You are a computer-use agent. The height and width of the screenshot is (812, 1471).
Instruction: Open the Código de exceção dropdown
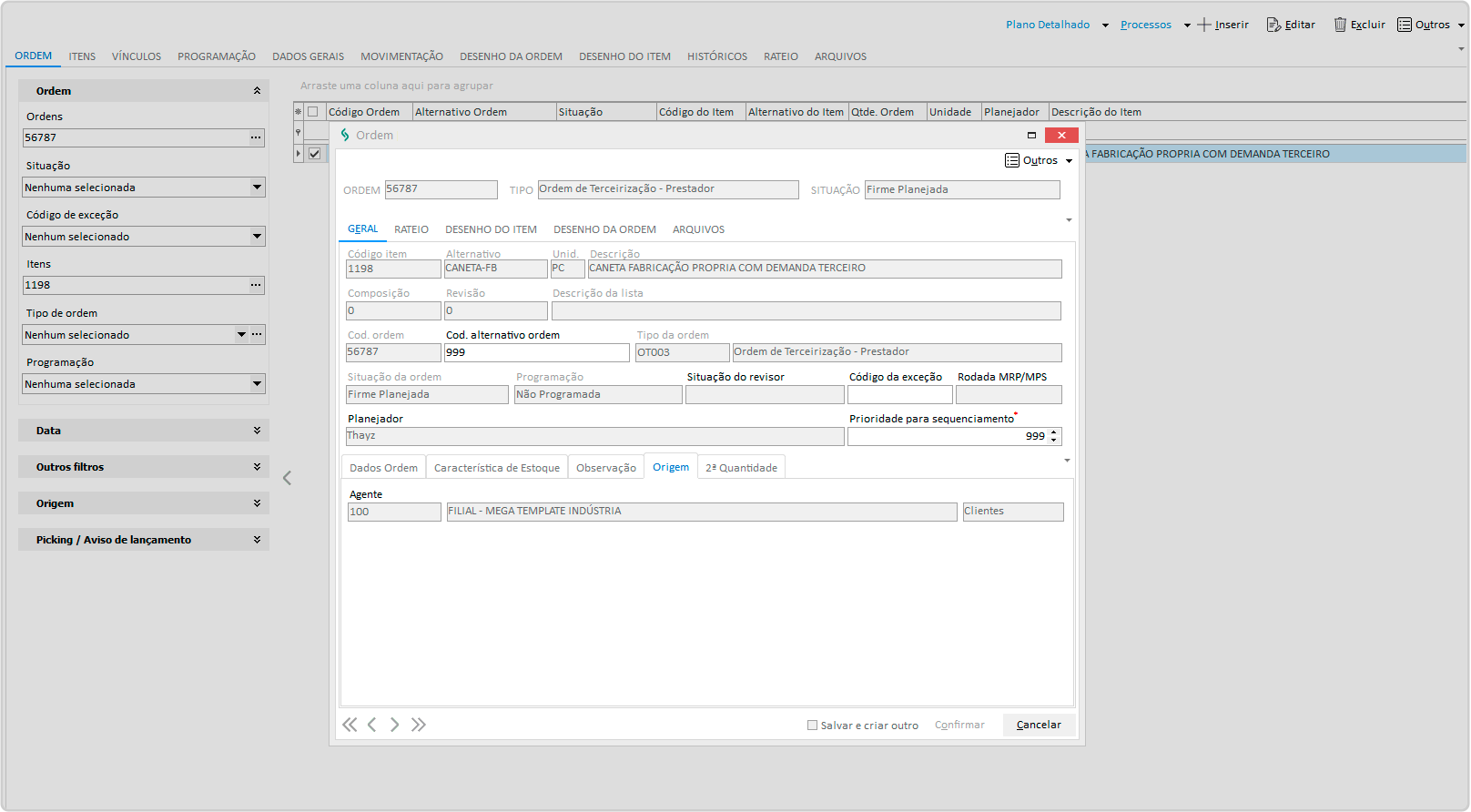click(x=257, y=237)
